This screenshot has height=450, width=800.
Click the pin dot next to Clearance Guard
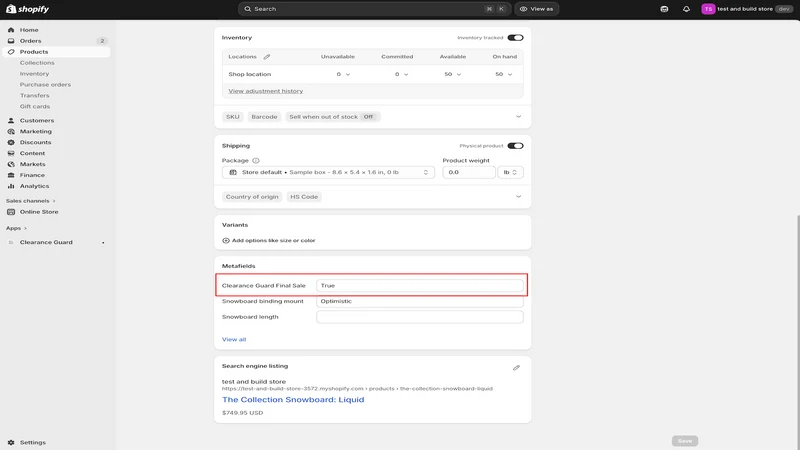pyautogui.click(x=103, y=243)
